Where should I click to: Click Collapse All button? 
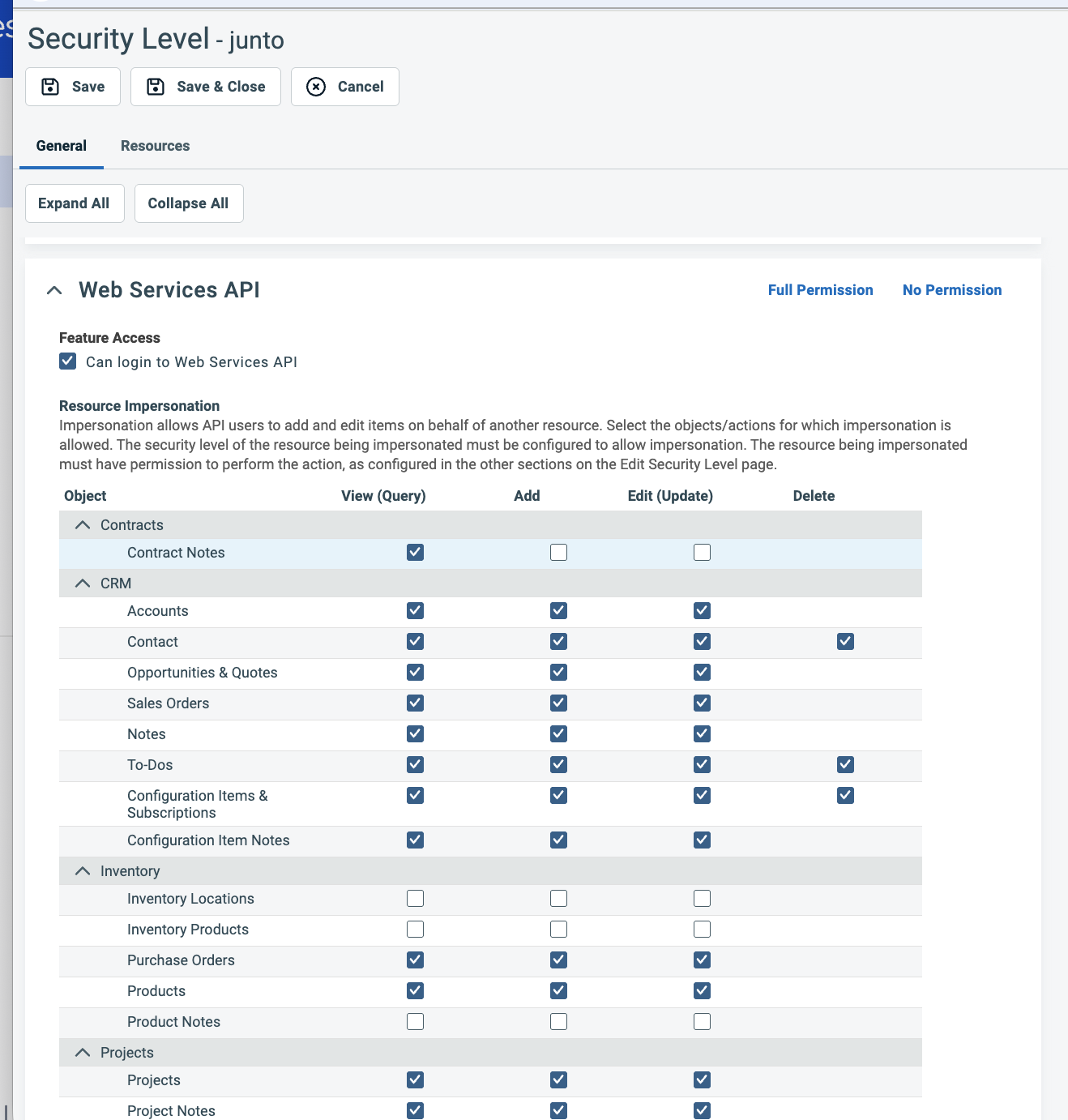[189, 203]
